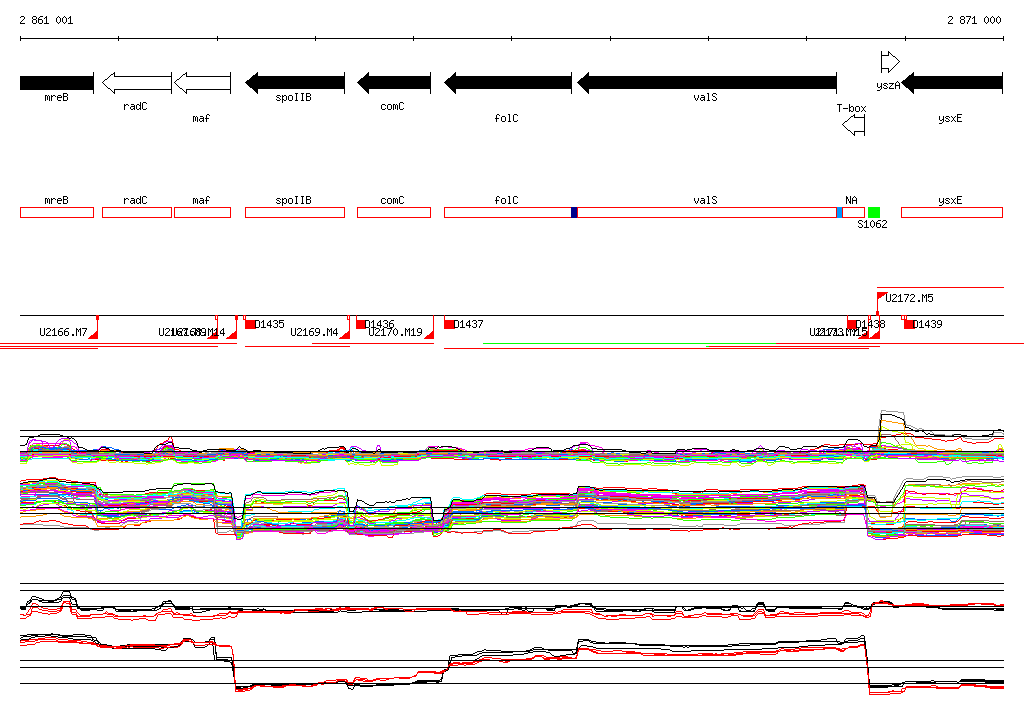Click the U2172.M5 upshift marker
This screenshot has height=714, width=1024.
tap(881, 296)
